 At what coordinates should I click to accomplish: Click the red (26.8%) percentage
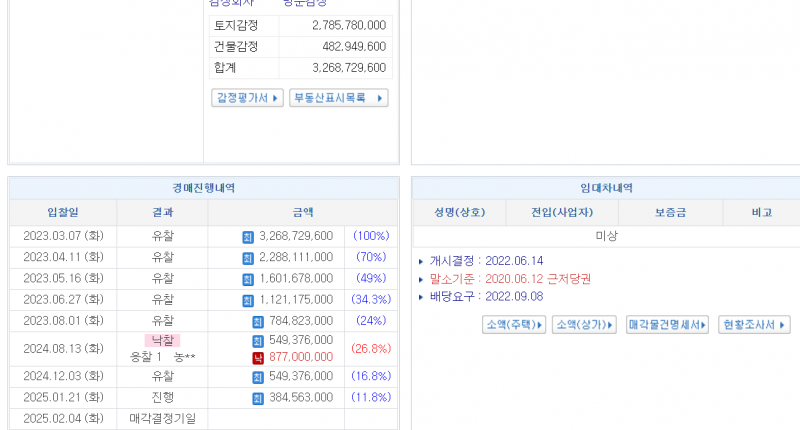pyautogui.click(x=371, y=349)
